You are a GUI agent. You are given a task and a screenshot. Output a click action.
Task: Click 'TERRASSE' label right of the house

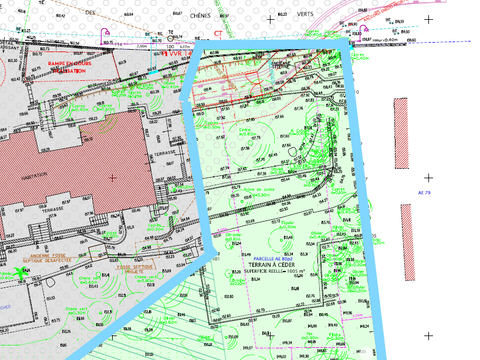tap(165, 153)
